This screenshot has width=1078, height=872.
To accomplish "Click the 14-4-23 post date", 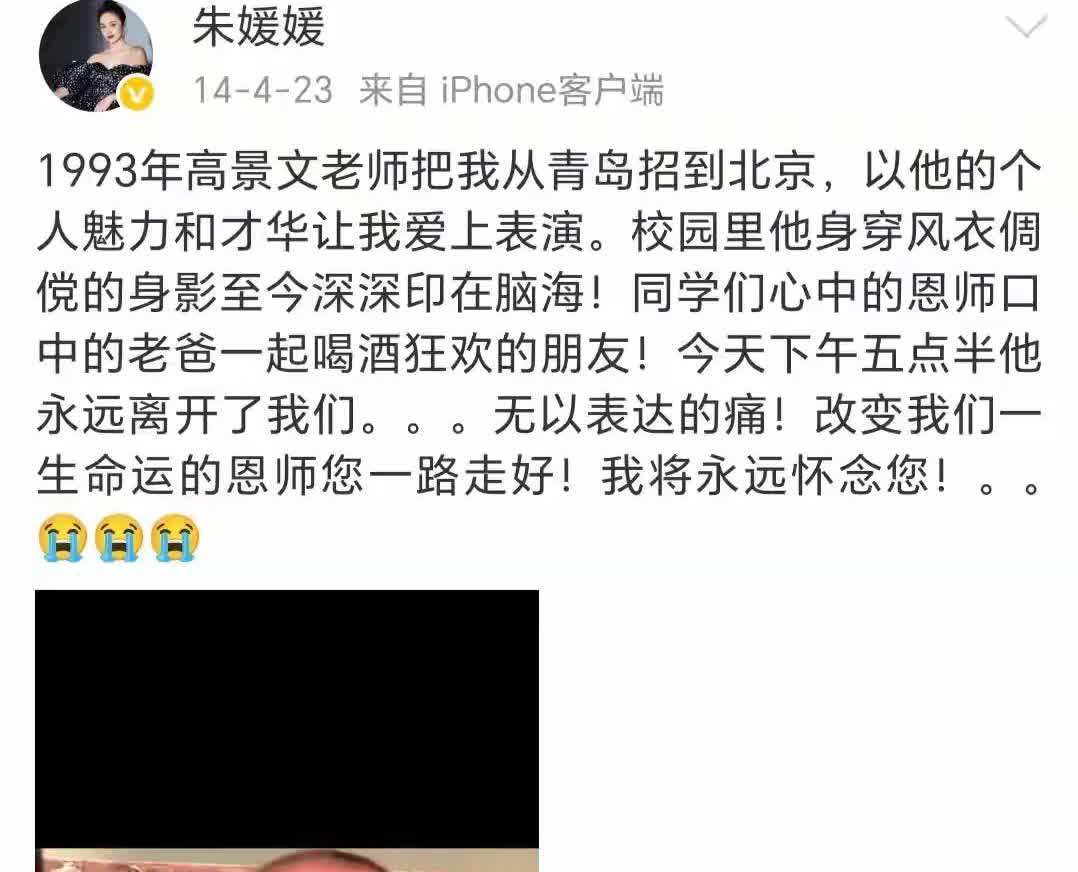I will (263, 90).
